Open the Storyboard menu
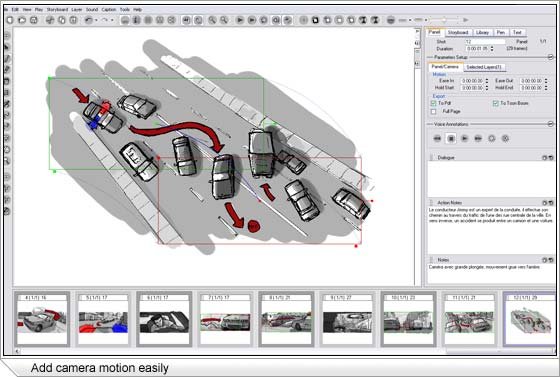The width and height of the screenshot is (560, 377). tap(57, 10)
